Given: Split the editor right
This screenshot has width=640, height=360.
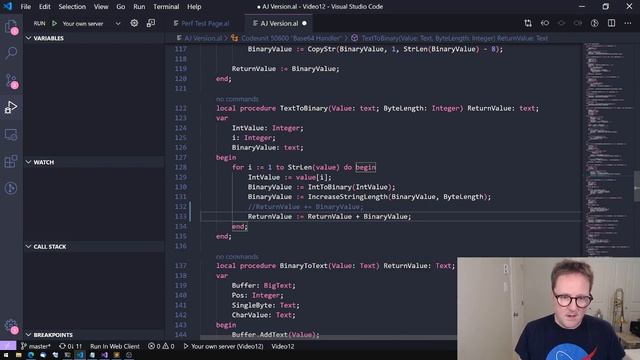Looking at the screenshot, I should point(611,23).
